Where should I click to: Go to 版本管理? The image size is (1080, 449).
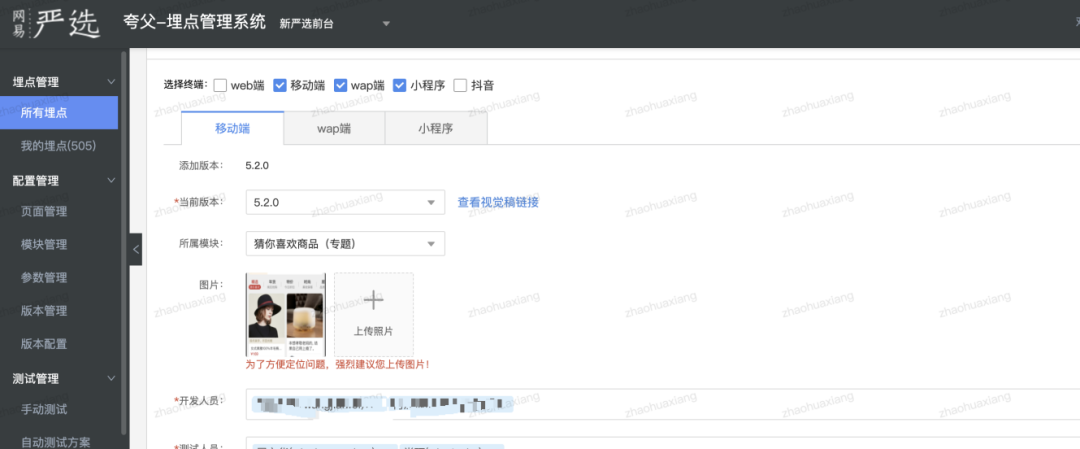coord(44,311)
